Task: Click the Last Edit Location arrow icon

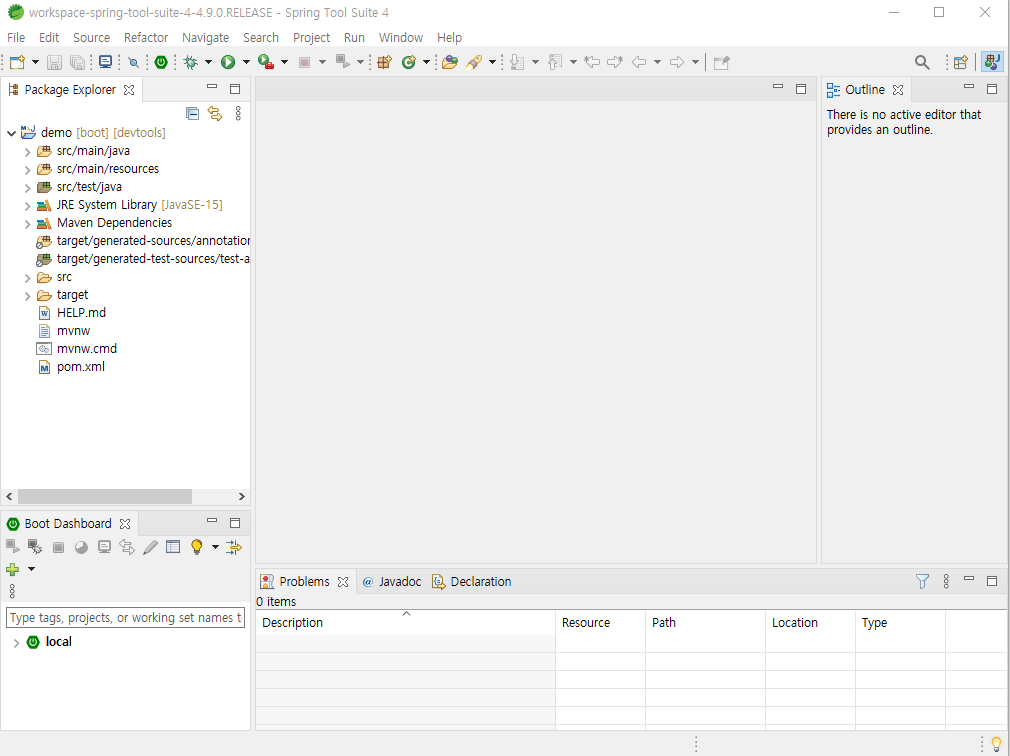Action: point(592,62)
